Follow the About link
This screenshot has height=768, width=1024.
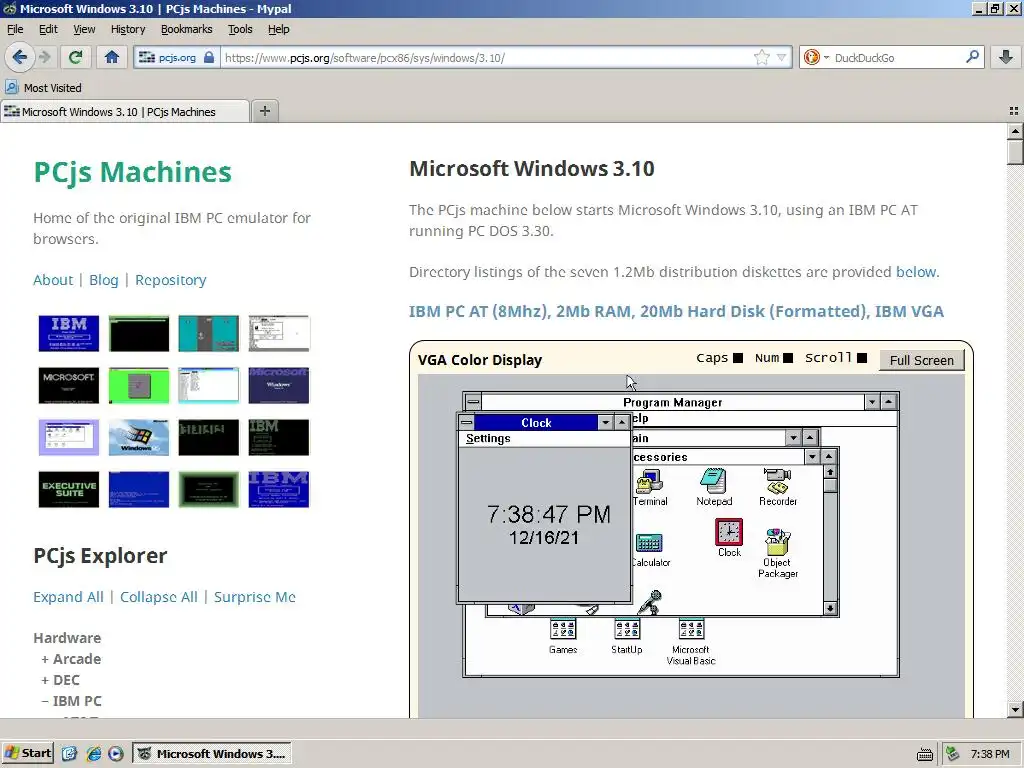coord(53,280)
